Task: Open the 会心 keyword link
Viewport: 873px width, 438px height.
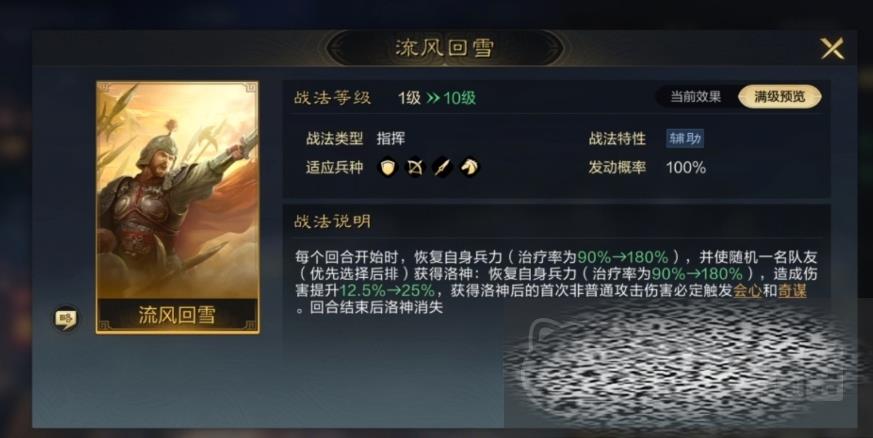Action: (x=747, y=291)
